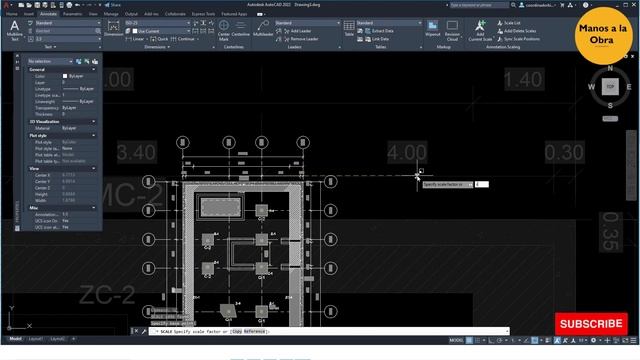The width and height of the screenshot is (640, 360).
Task: Toggle ortho mode in status bar
Action: pos(491,340)
